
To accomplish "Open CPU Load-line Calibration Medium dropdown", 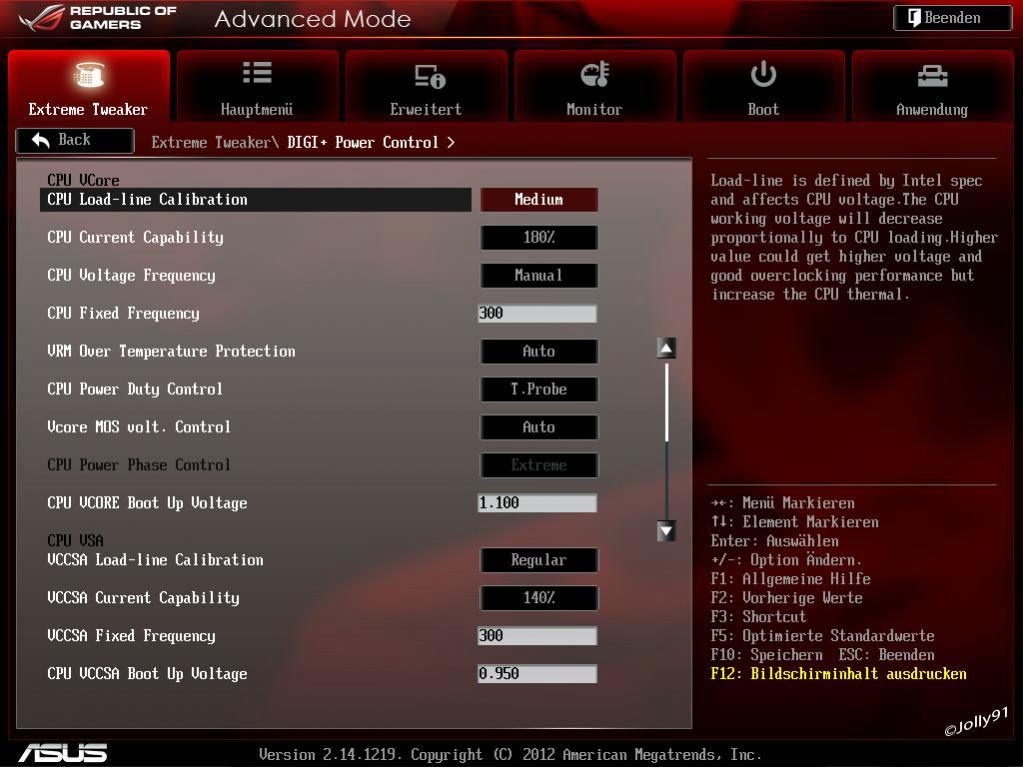I will 539,200.
